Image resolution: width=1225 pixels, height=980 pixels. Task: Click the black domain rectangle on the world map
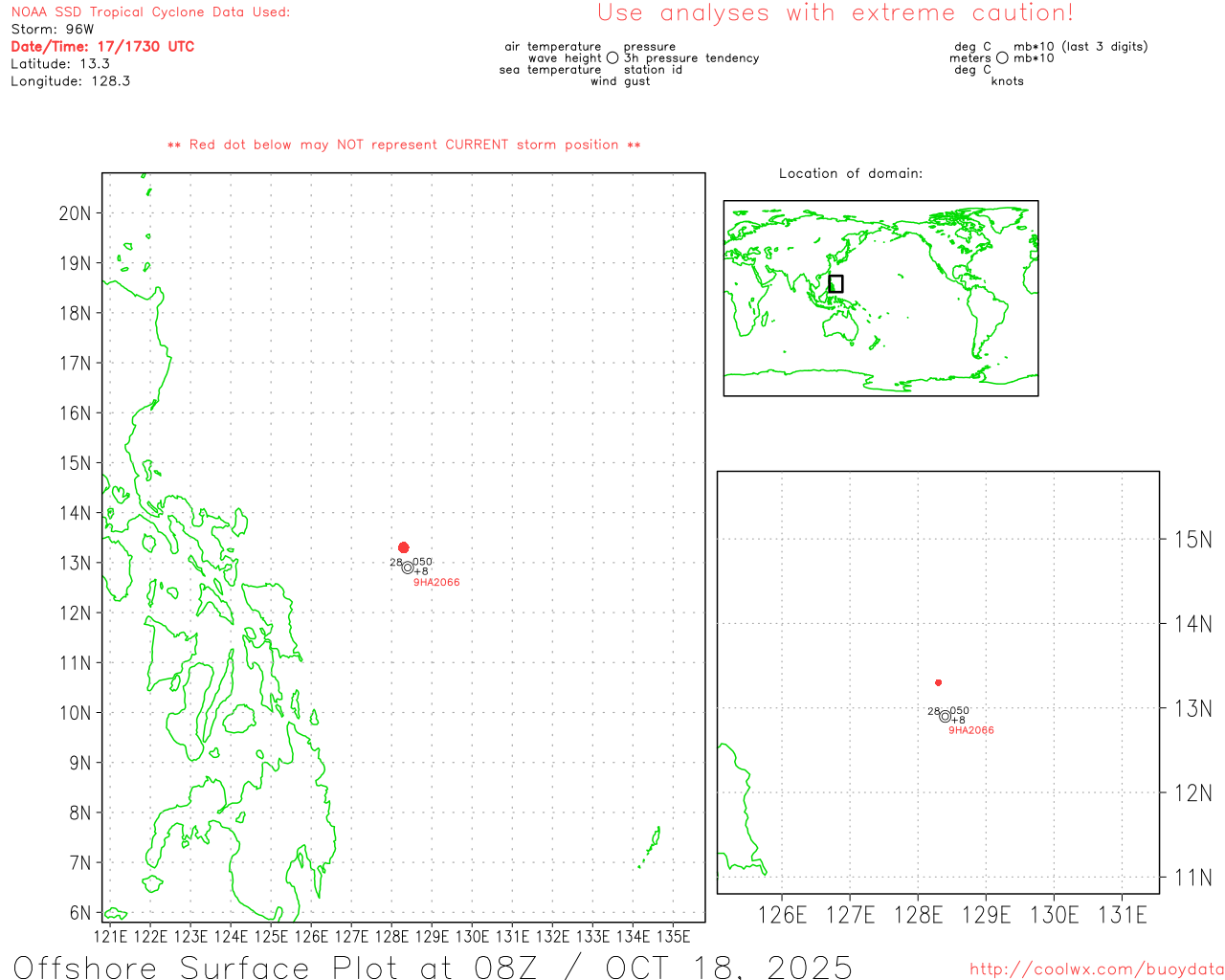click(835, 283)
